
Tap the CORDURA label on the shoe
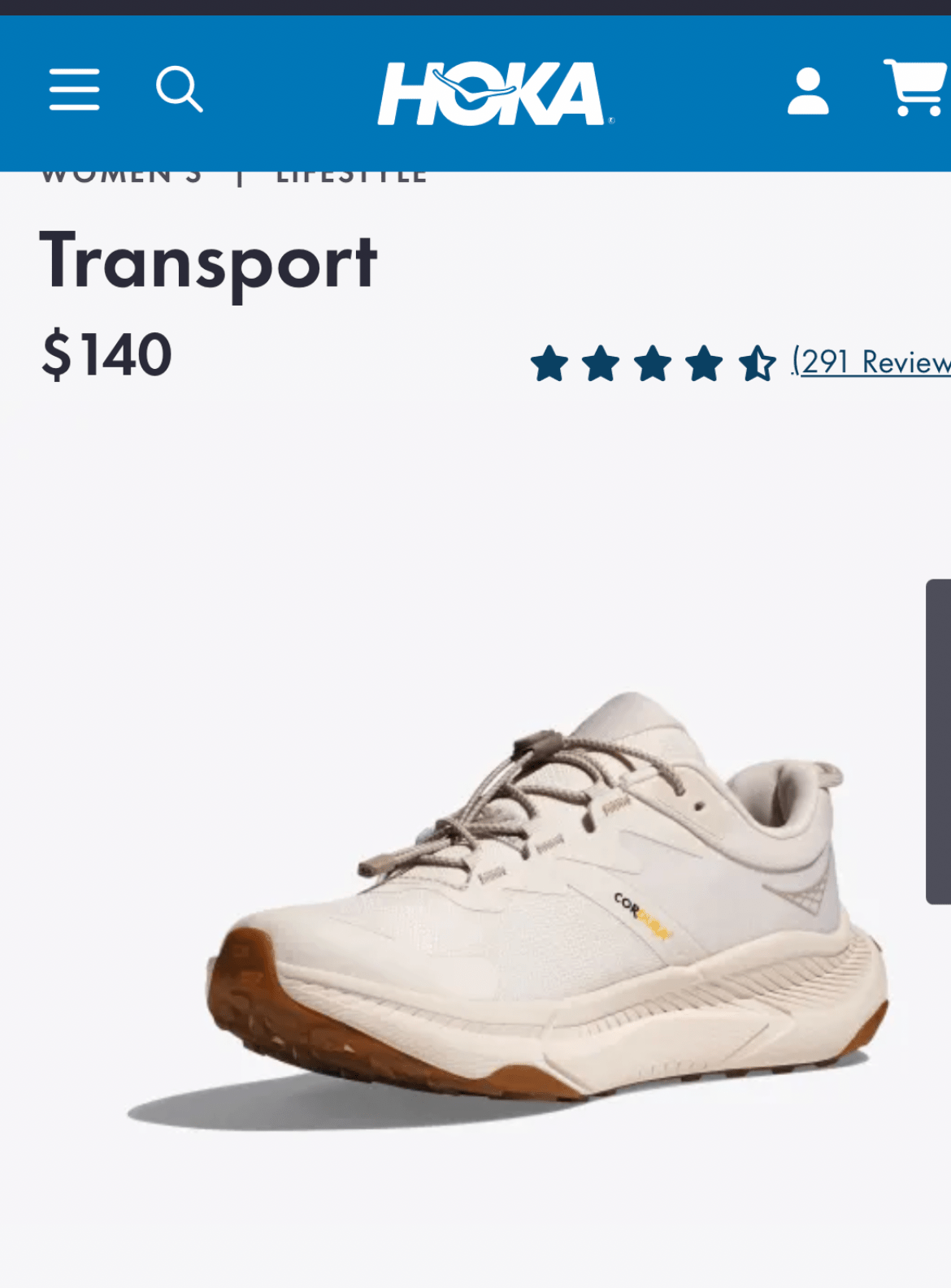[x=642, y=917]
